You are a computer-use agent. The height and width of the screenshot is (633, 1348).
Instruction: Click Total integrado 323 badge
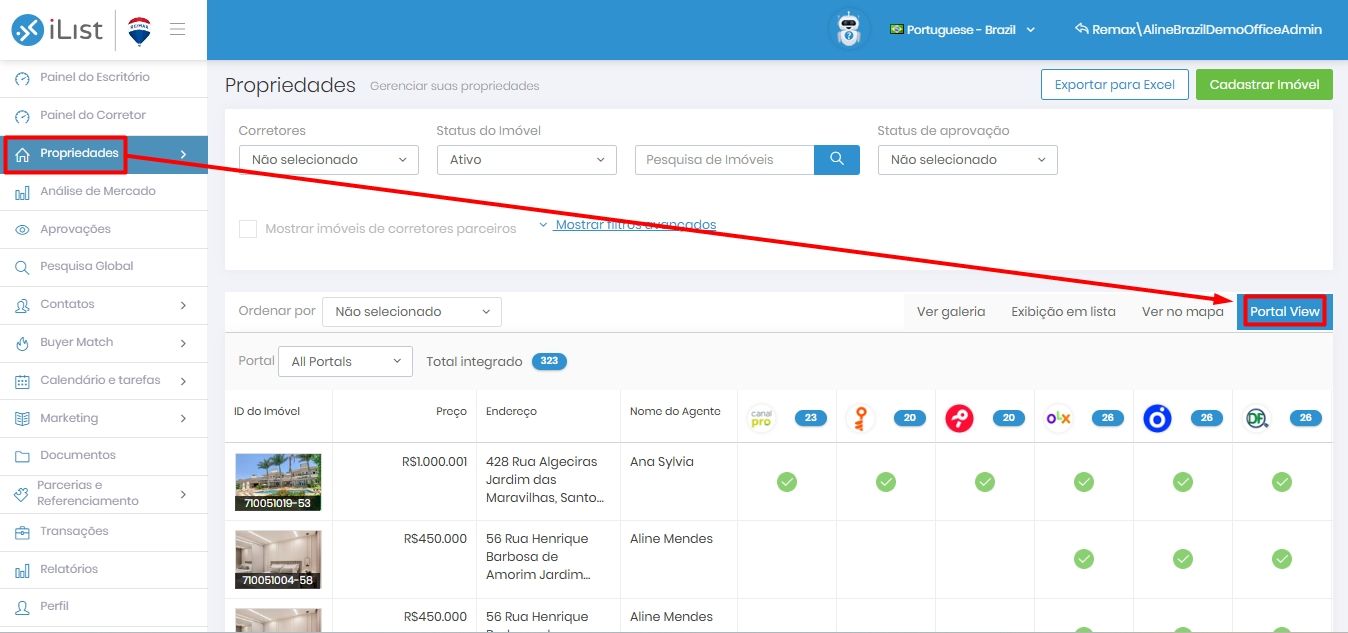tap(549, 361)
